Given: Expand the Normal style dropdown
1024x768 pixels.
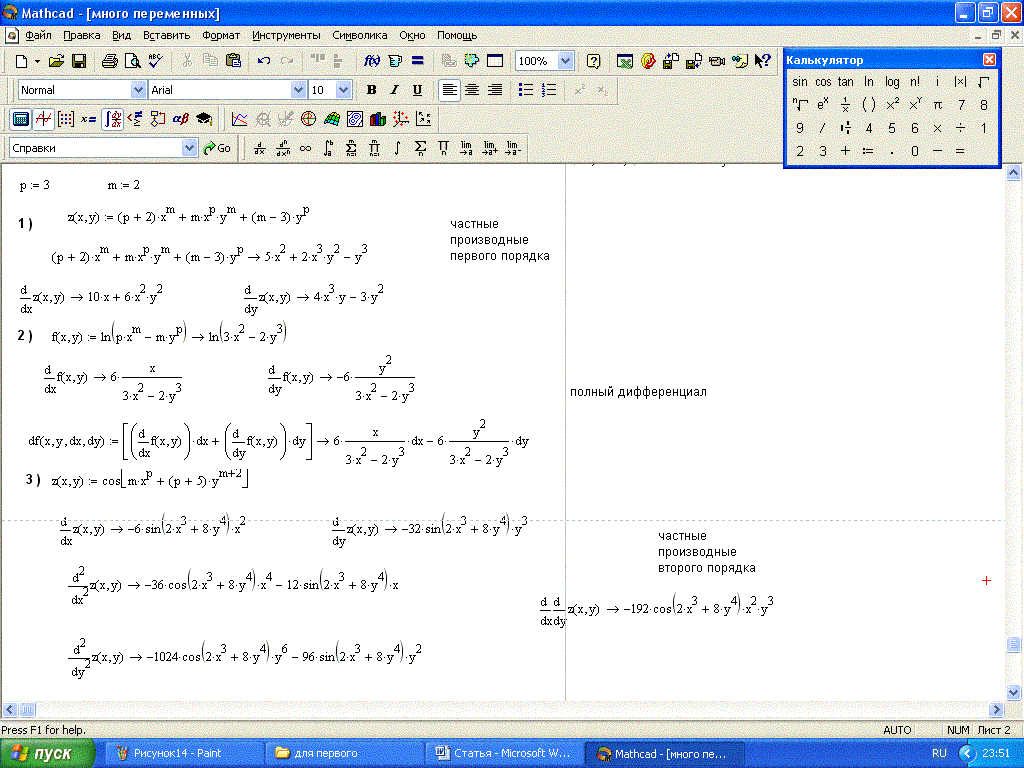Looking at the screenshot, I should coord(137,90).
